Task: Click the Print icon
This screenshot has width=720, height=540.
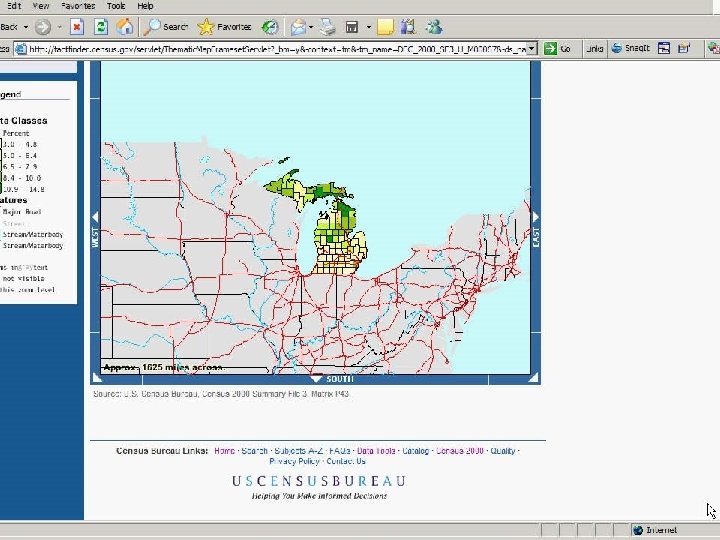Action: pyautogui.click(x=328, y=27)
